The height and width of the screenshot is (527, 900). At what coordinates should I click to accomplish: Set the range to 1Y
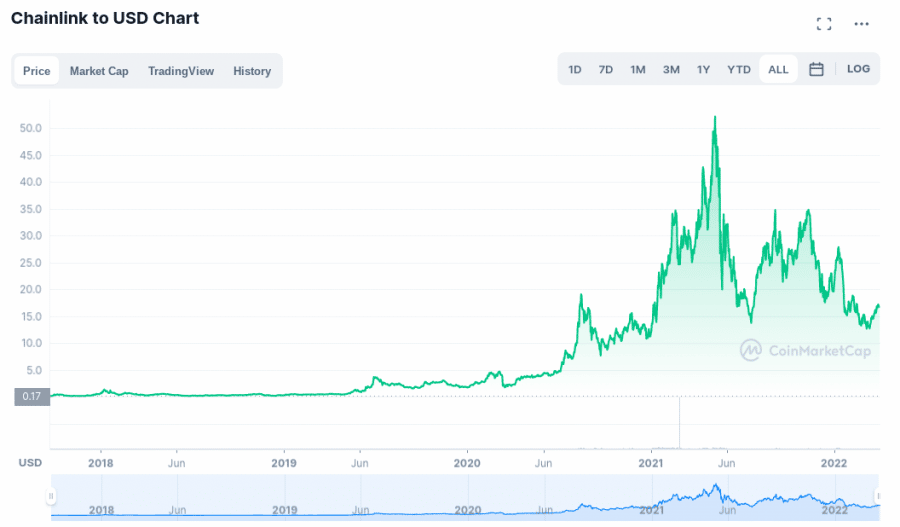tap(703, 69)
